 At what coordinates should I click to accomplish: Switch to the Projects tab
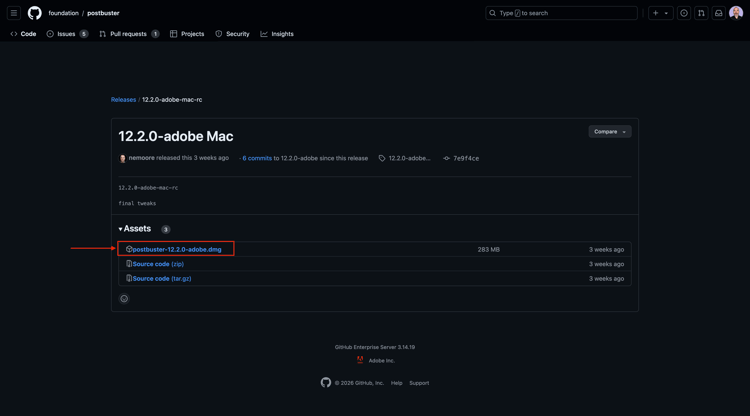point(187,34)
